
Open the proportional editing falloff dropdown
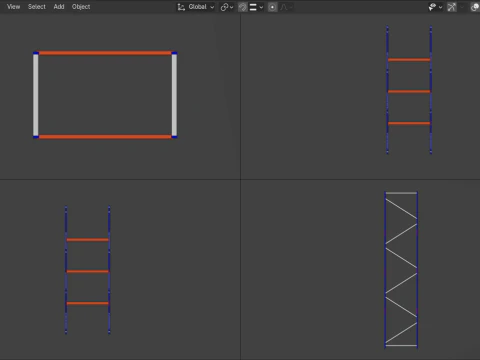click(x=286, y=7)
